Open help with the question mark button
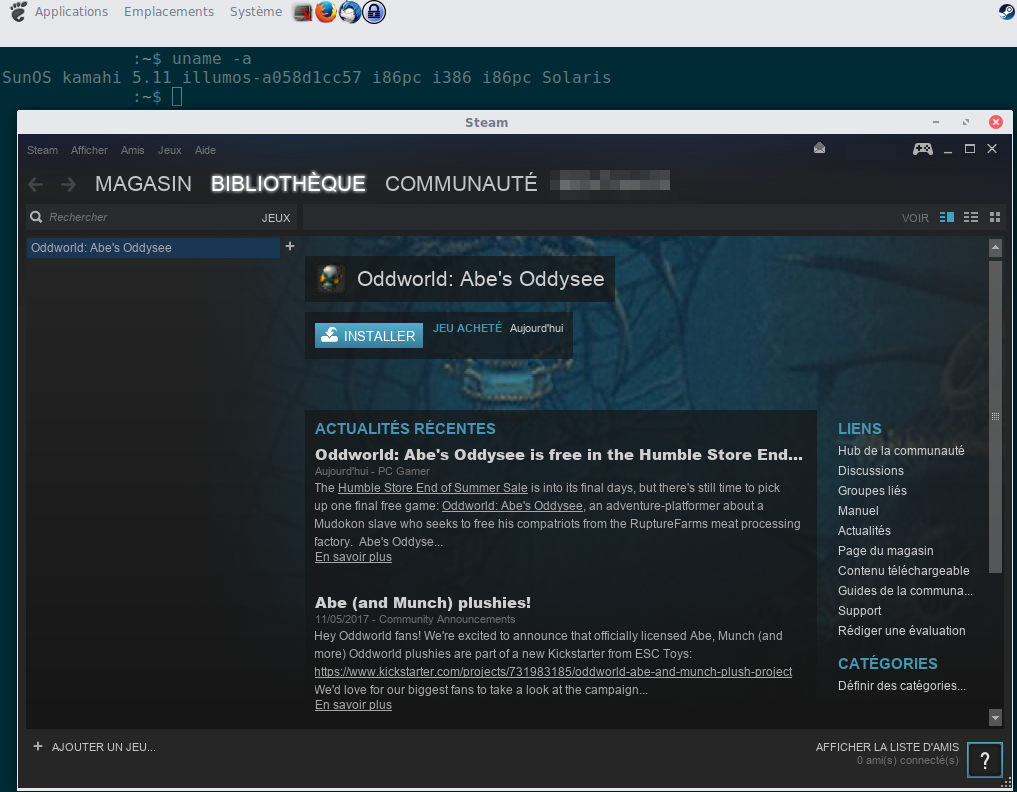 (985, 760)
